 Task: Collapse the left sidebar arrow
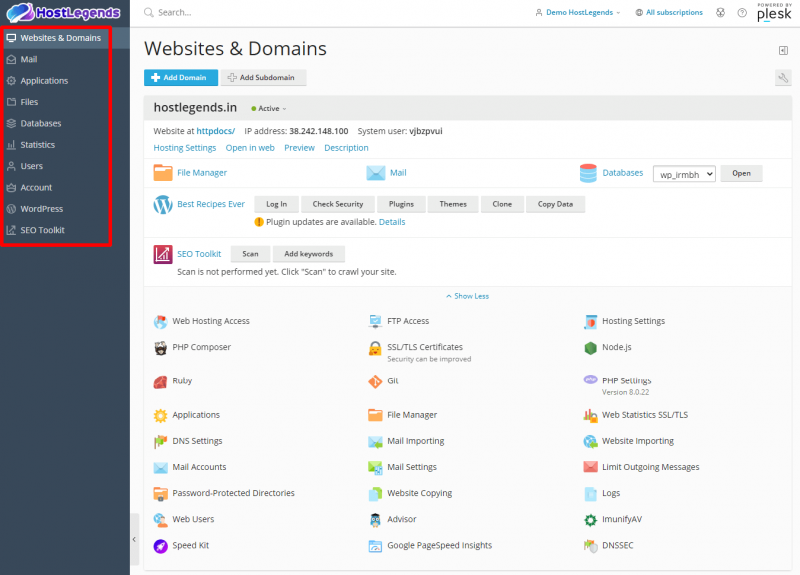(x=134, y=539)
